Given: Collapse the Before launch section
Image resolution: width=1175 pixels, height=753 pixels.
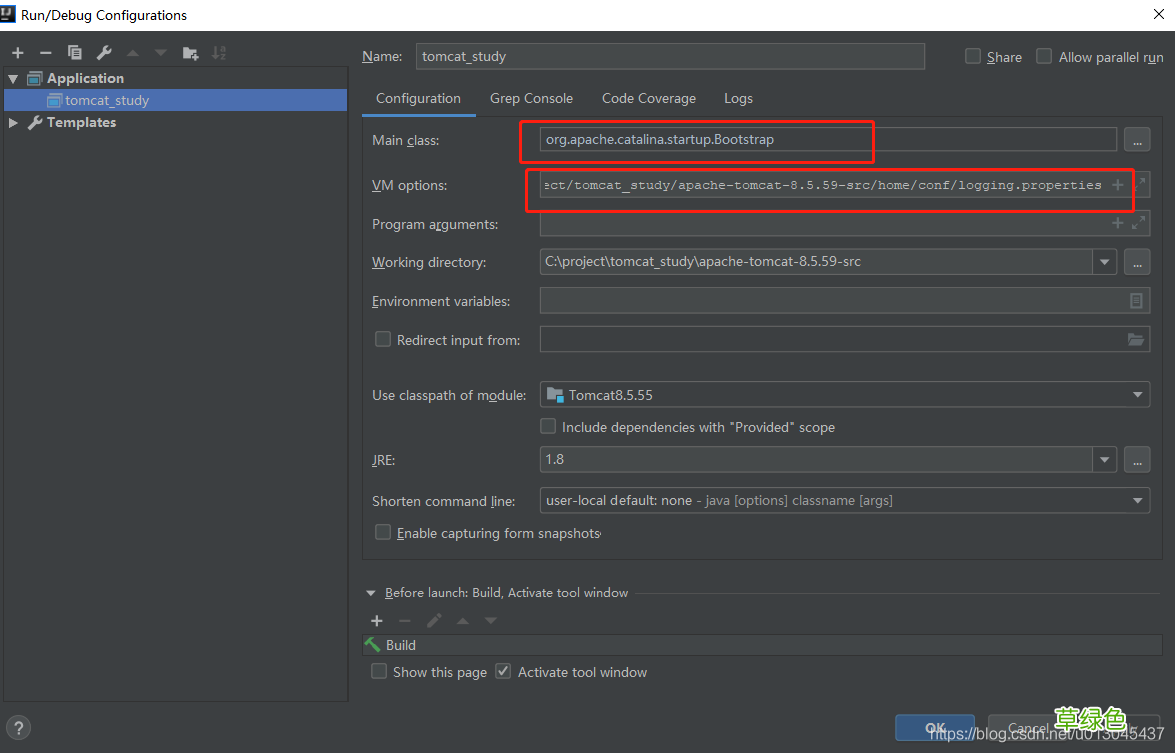Looking at the screenshot, I should pyautogui.click(x=370, y=593).
